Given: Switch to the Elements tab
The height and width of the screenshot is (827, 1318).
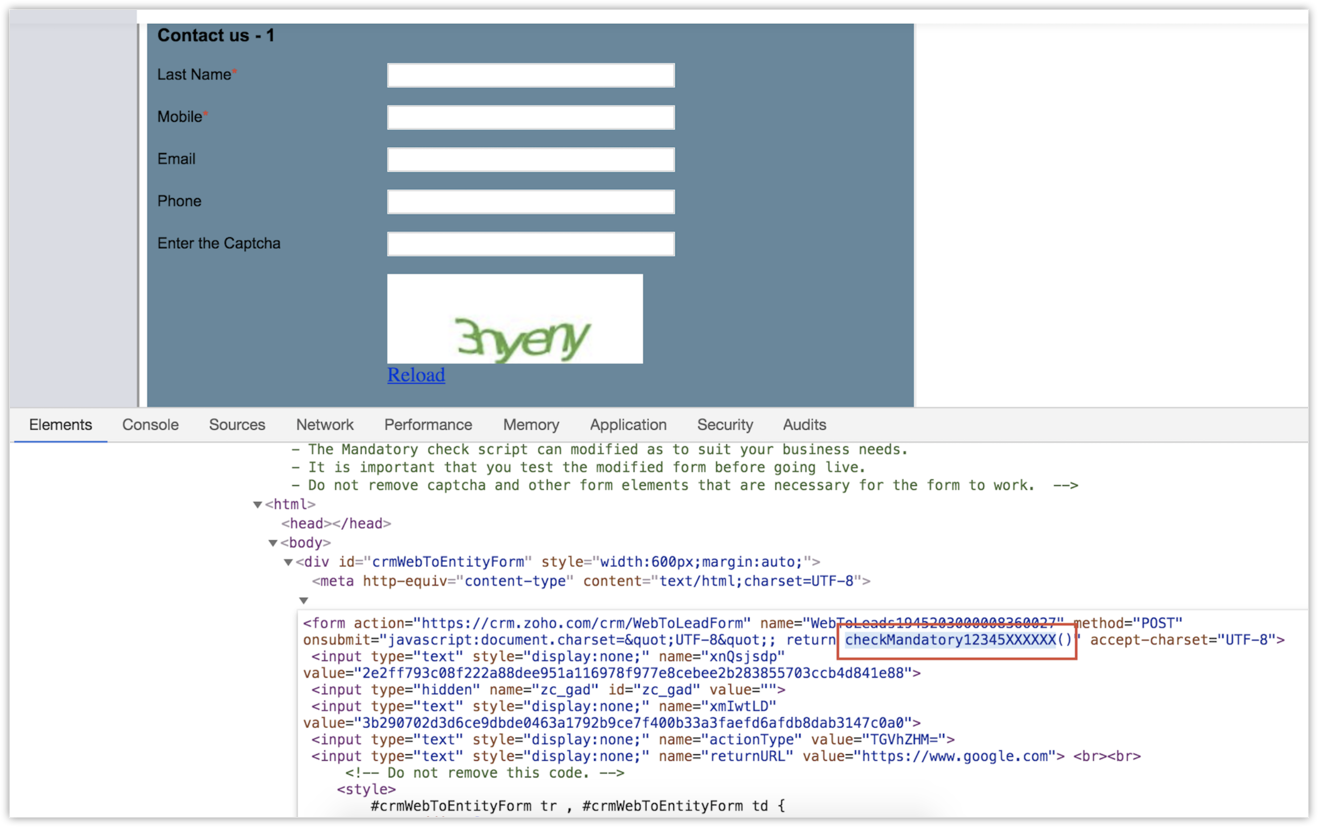Looking at the screenshot, I should (x=60, y=425).
